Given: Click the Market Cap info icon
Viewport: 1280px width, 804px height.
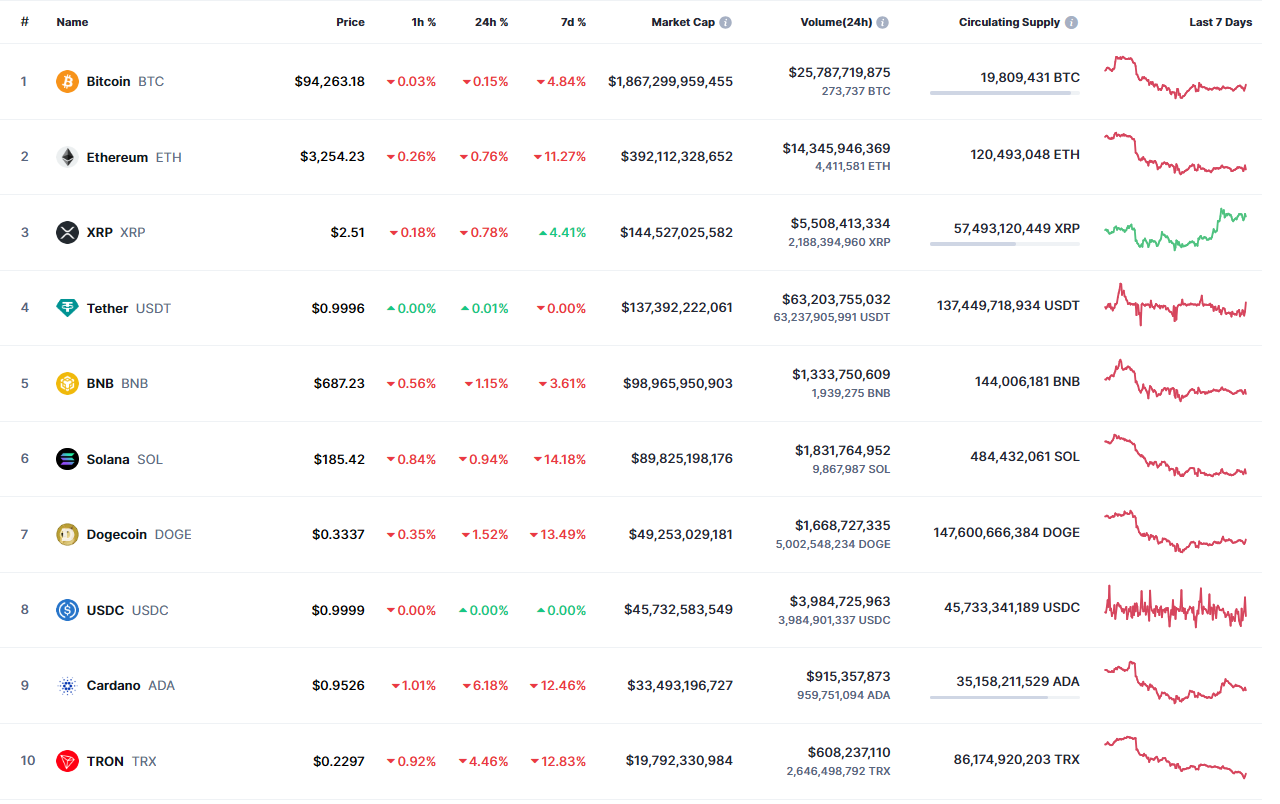Looking at the screenshot, I should click(x=725, y=22).
